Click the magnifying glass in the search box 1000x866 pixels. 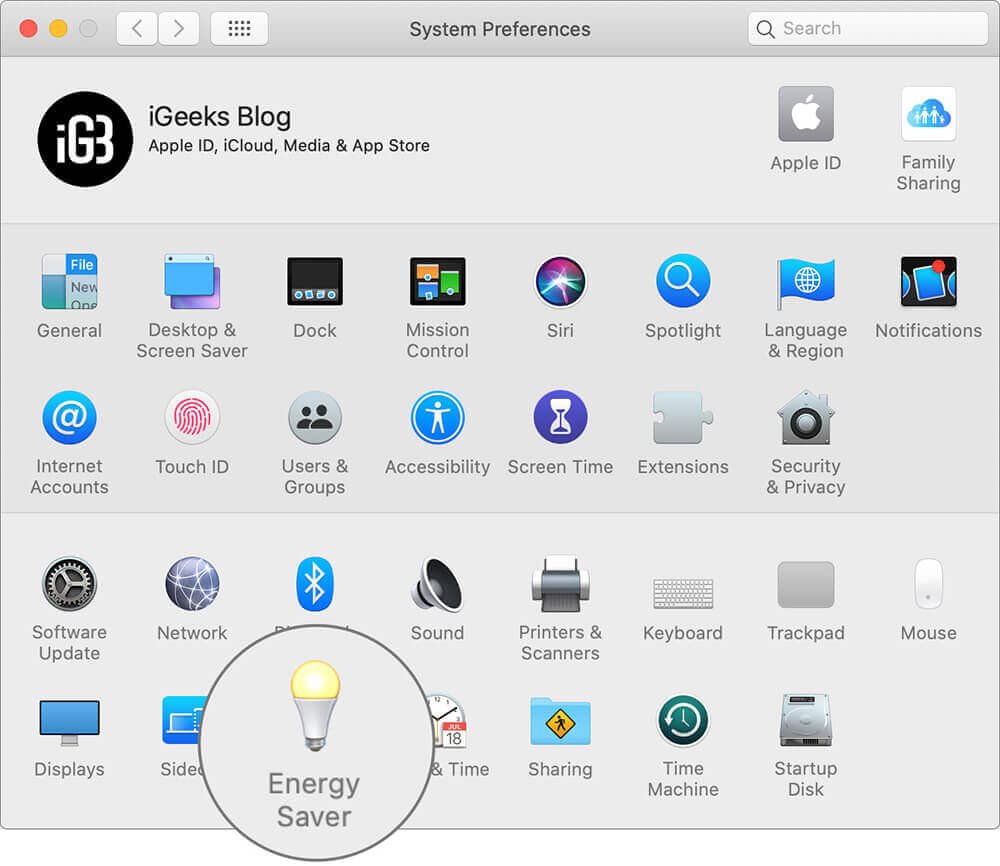pos(765,29)
